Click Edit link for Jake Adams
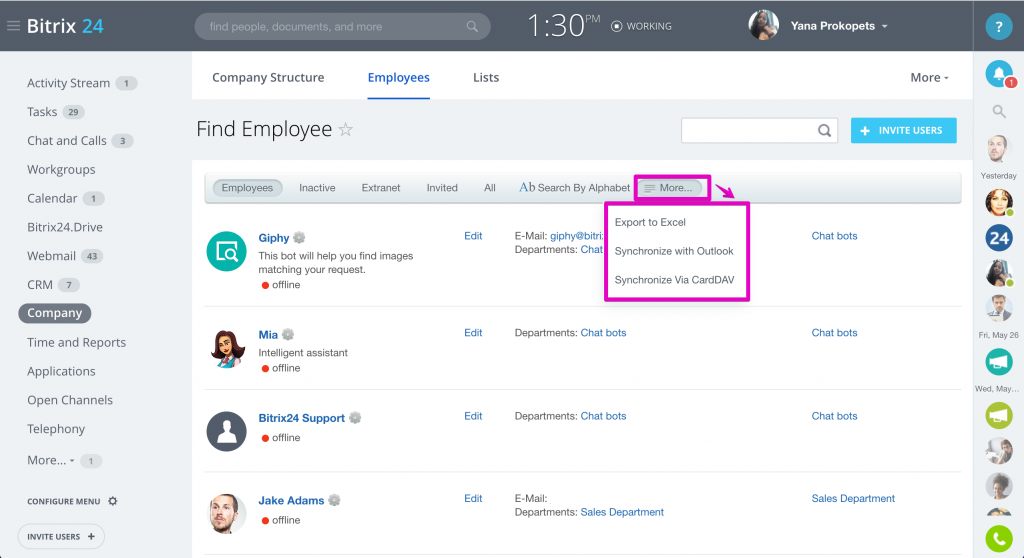The width and height of the screenshot is (1024, 558). point(473,499)
